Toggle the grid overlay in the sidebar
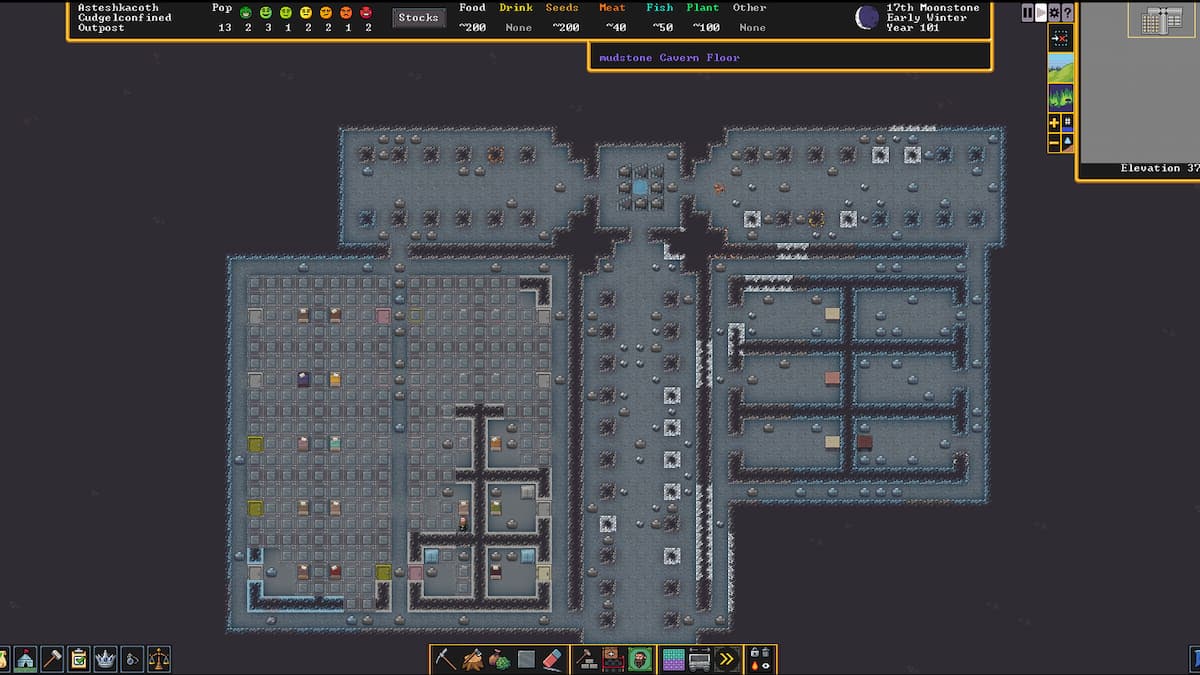Screen dimensions: 1200x675 pos(1067,123)
